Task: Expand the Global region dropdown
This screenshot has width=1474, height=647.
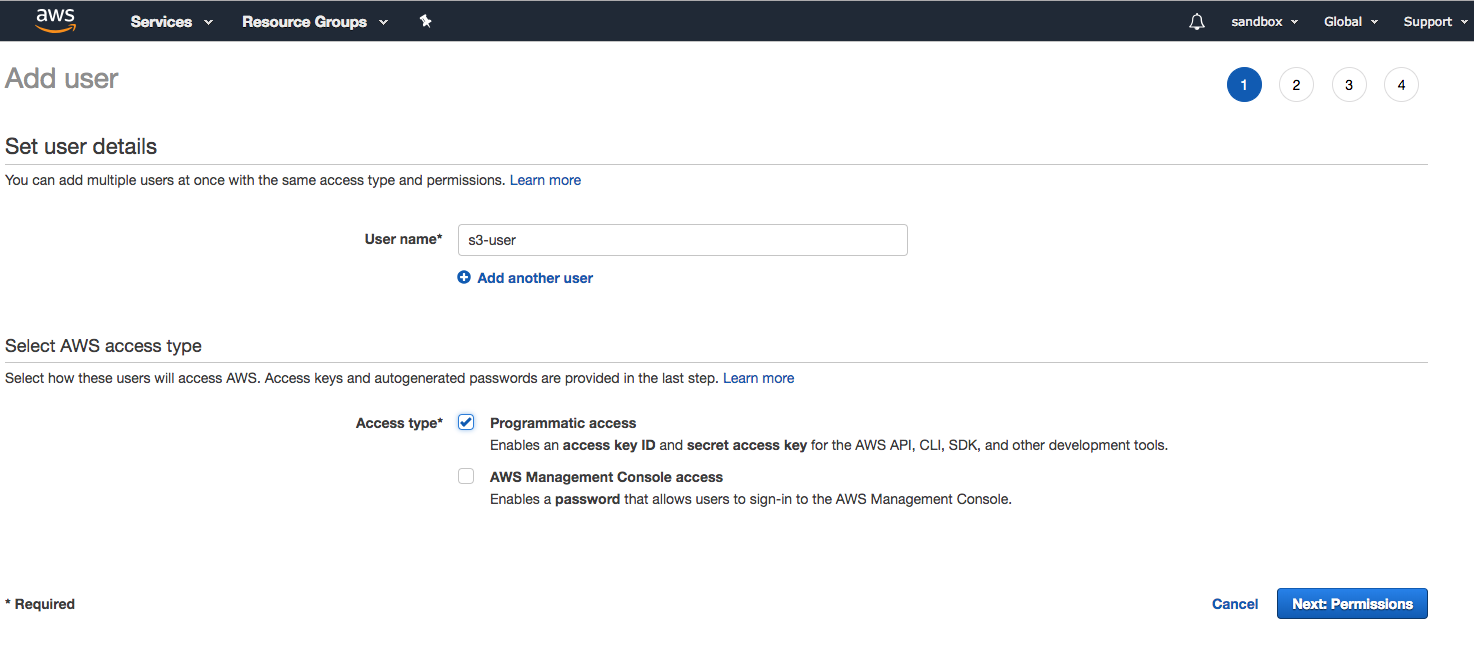Action: tap(1350, 22)
